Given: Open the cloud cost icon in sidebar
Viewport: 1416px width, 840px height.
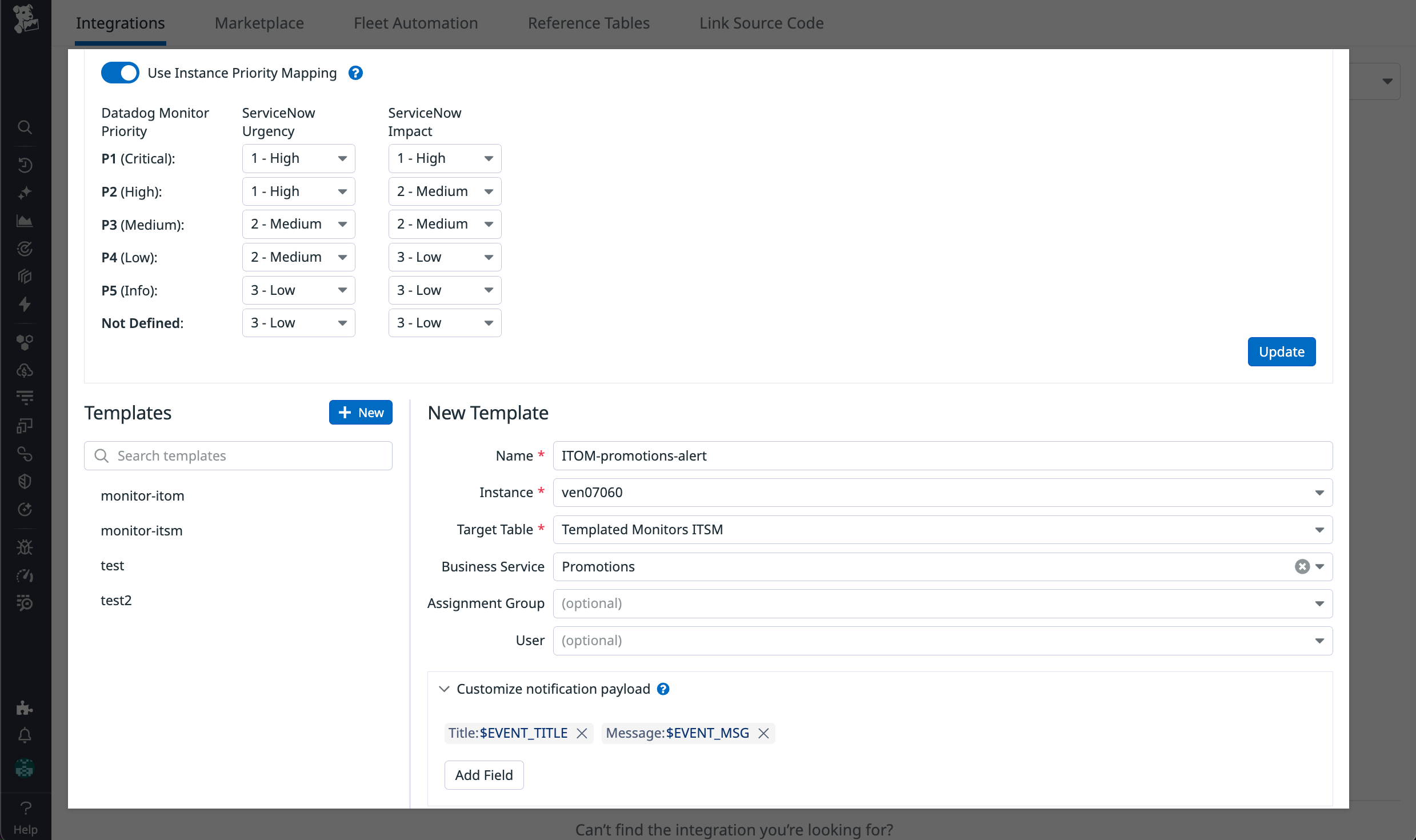Looking at the screenshot, I should 25,370.
